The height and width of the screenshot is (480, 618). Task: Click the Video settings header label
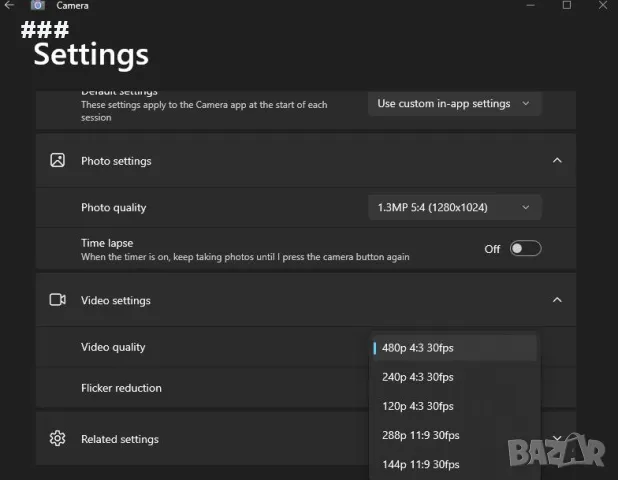tap(116, 300)
